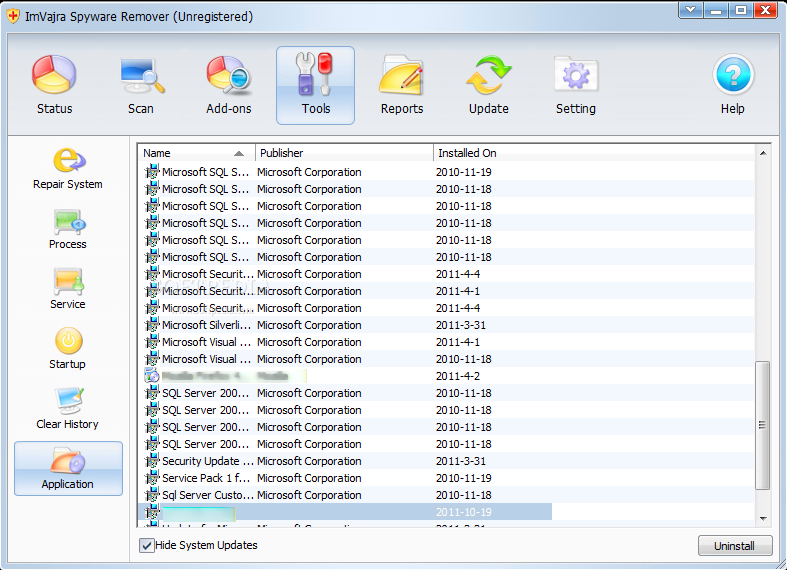Click the Help question mark icon
Image resolution: width=787 pixels, height=570 pixels.
733,75
